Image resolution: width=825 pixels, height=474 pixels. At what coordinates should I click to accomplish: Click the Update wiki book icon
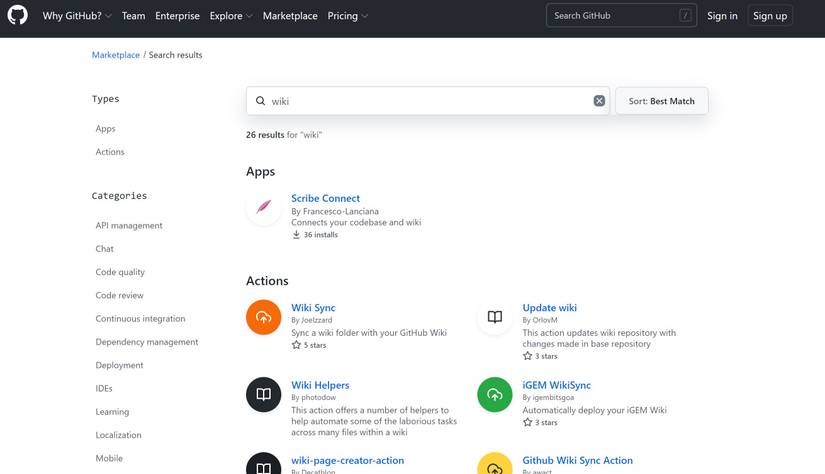(494, 317)
